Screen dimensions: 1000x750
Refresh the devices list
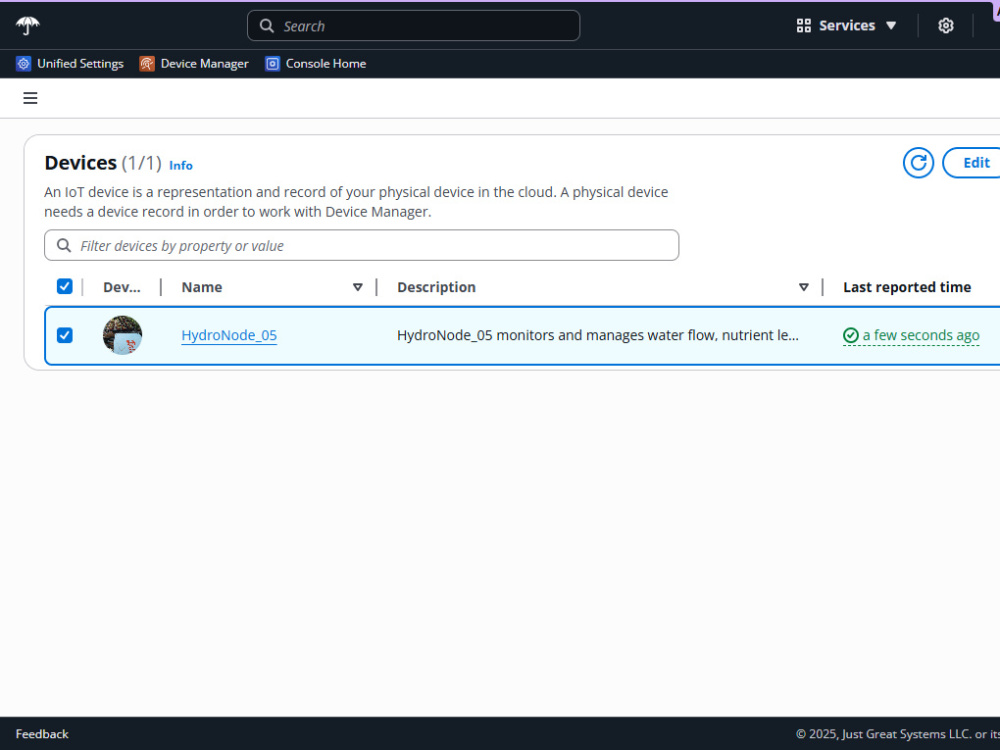(918, 163)
